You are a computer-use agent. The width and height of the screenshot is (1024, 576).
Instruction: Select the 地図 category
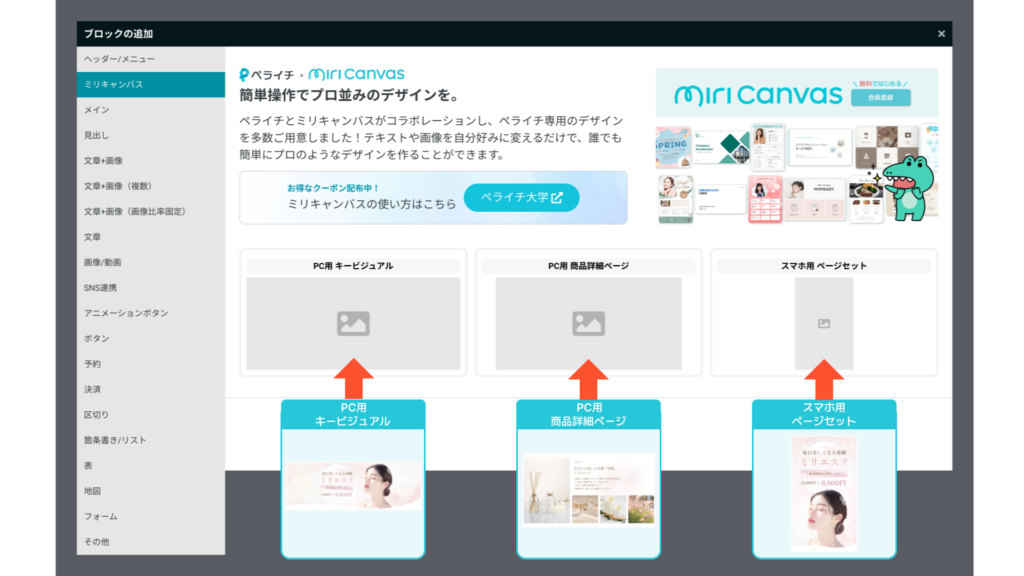(151, 492)
